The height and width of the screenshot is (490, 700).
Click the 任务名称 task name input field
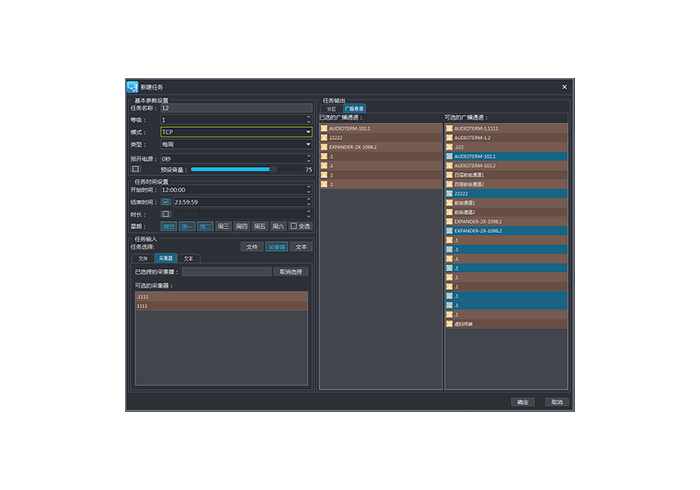coord(235,107)
